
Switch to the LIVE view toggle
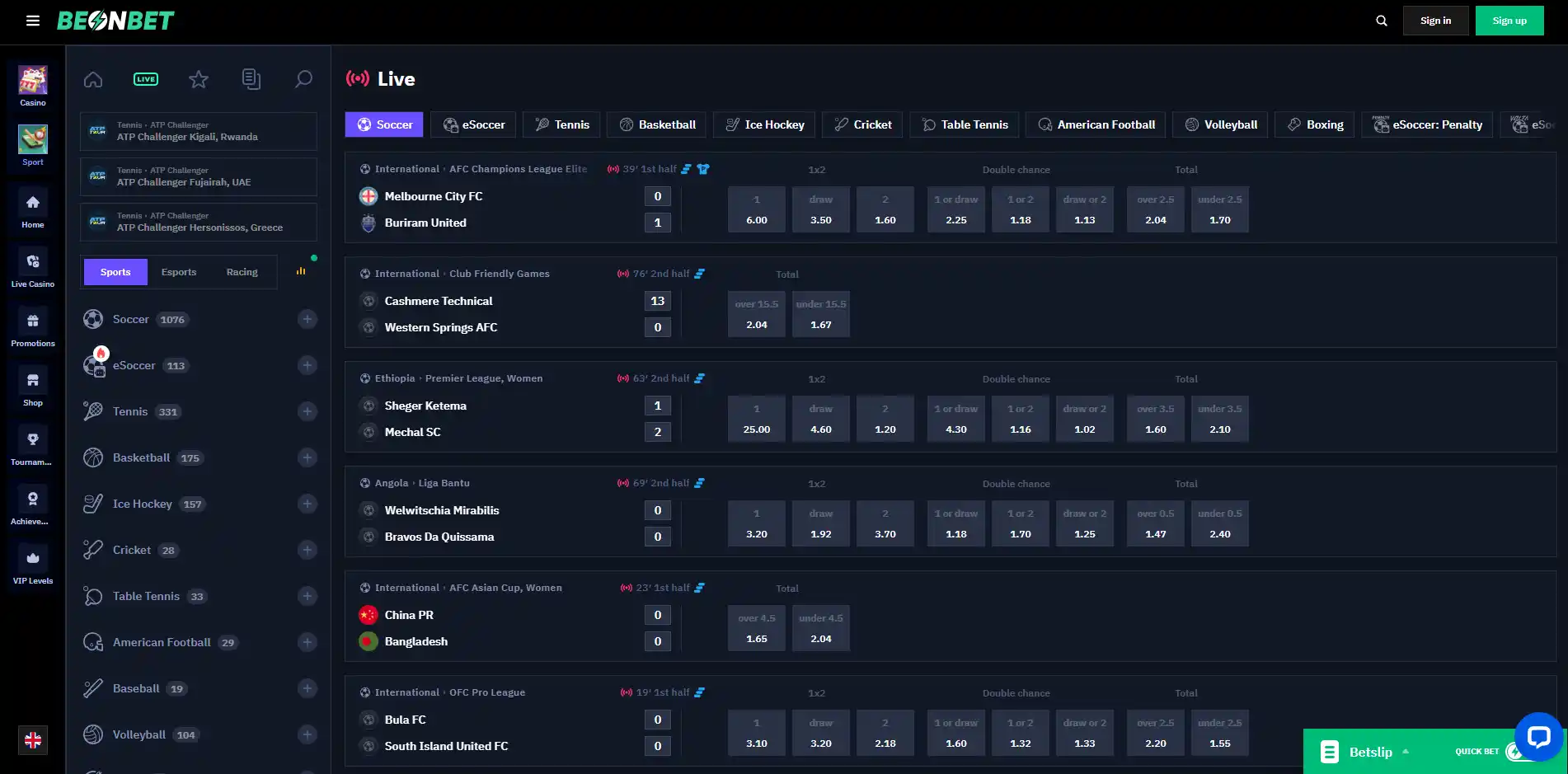pyautogui.click(x=146, y=79)
